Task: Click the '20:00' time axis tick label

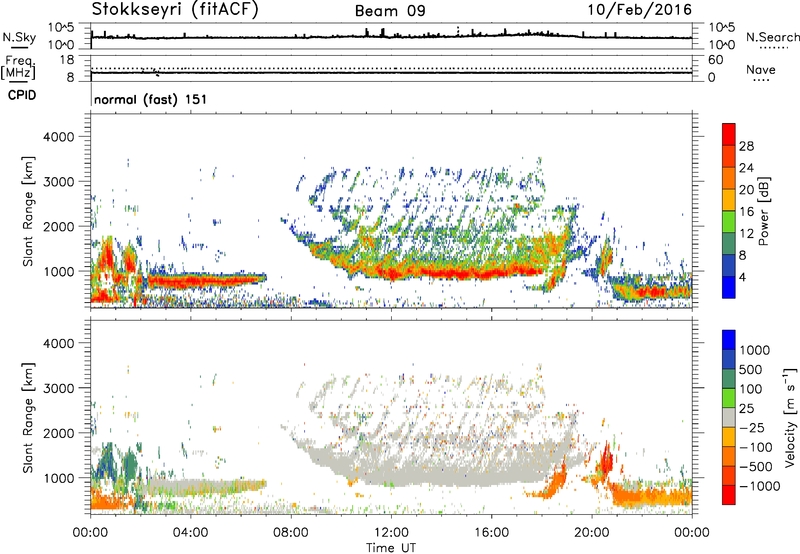Action: pyautogui.click(x=592, y=533)
